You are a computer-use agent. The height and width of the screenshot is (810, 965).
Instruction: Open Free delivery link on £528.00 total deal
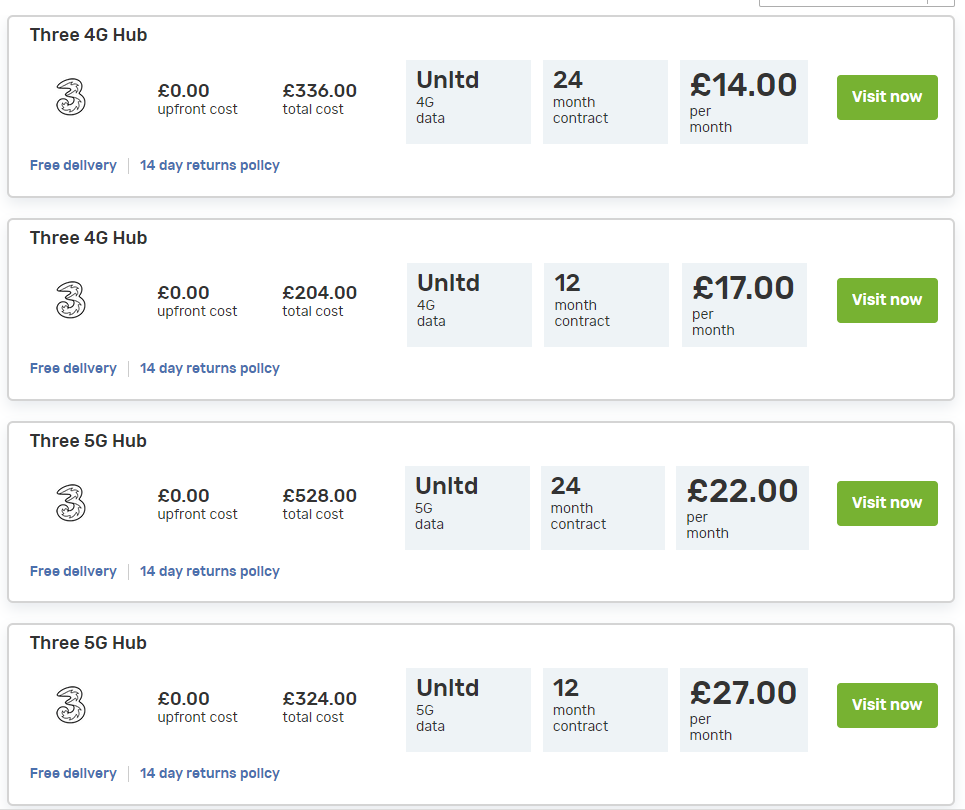pyautogui.click(x=73, y=571)
